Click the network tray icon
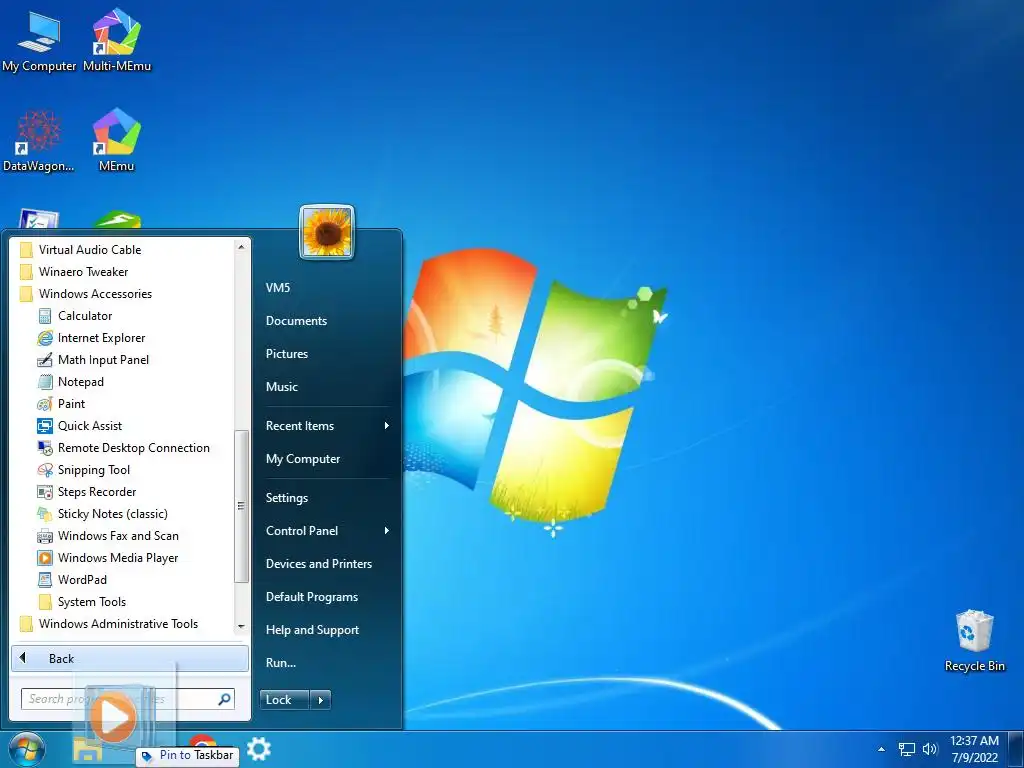The width and height of the screenshot is (1024, 768). pyautogui.click(x=906, y=749)
